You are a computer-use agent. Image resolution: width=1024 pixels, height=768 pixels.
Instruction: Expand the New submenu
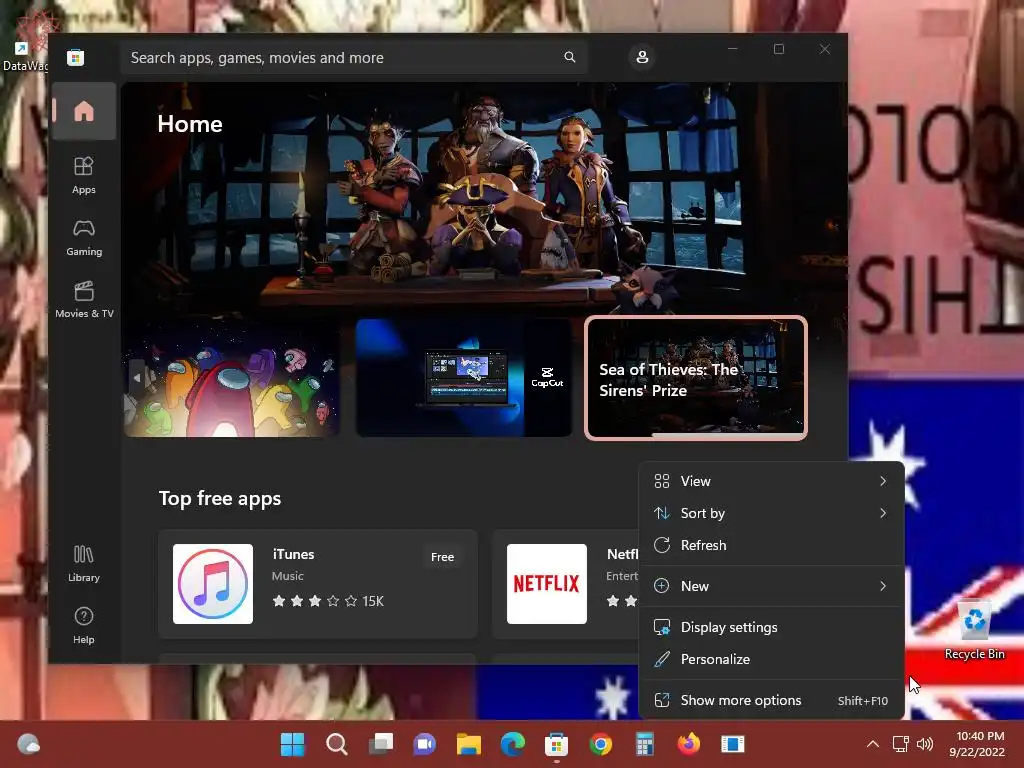point(771,586)
